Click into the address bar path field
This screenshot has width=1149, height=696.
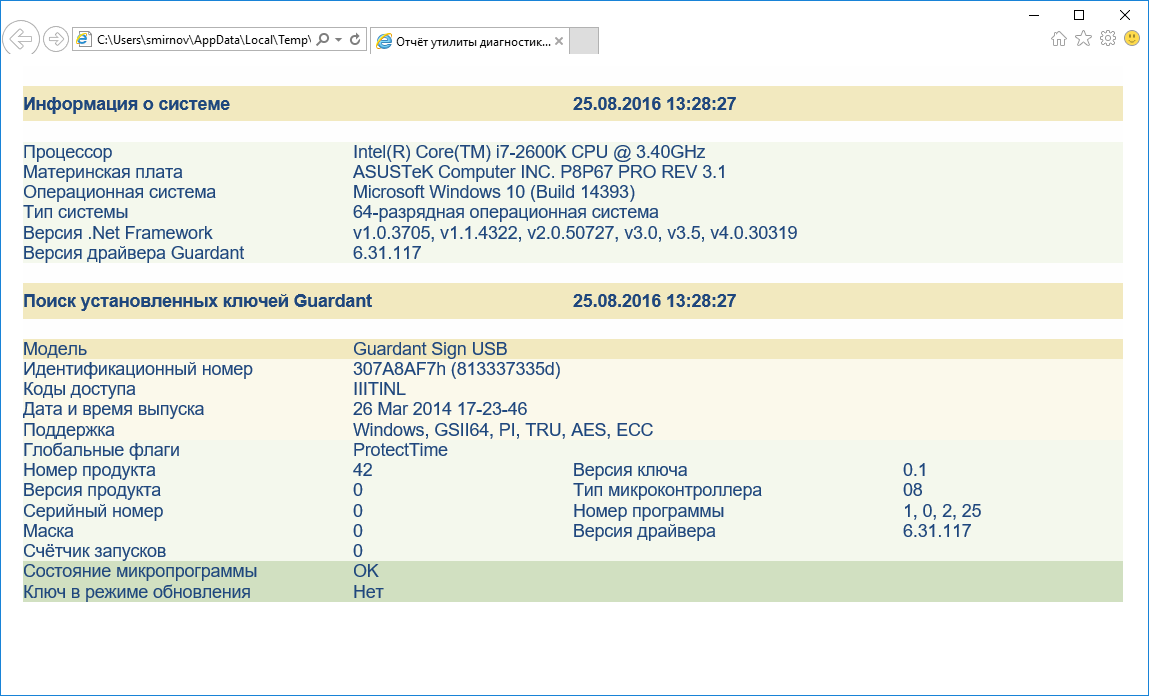click(200, 40)
